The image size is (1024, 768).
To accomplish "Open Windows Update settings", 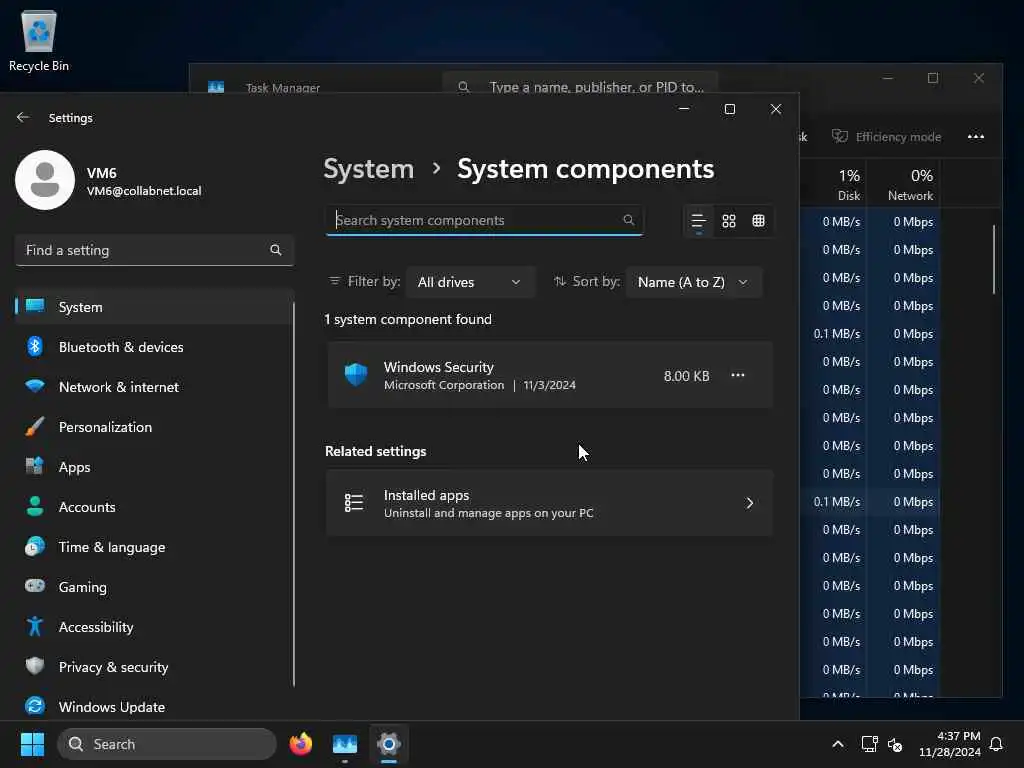I will coord(154,707).
